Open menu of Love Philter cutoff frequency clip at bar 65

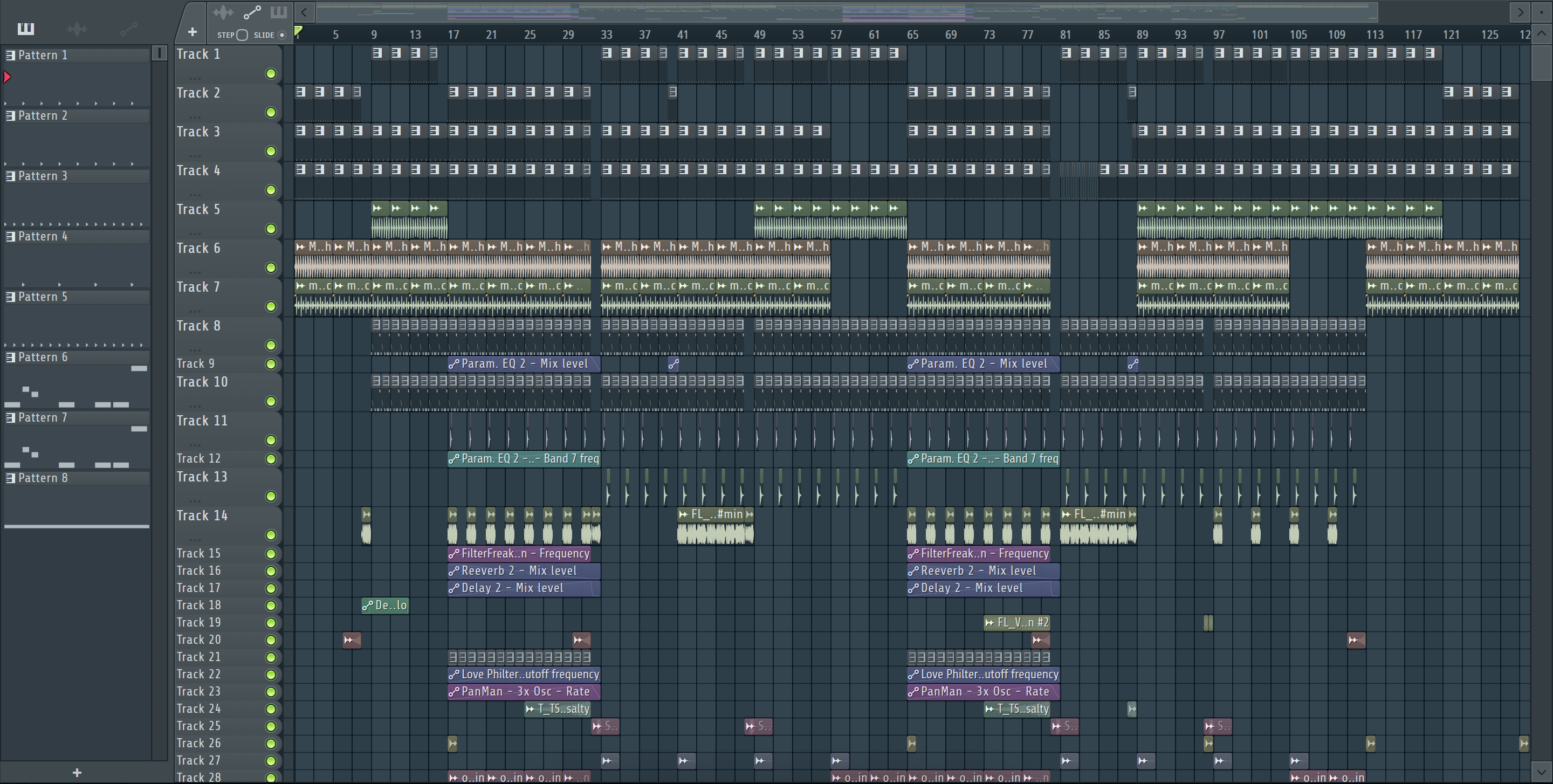click(913, 675)
